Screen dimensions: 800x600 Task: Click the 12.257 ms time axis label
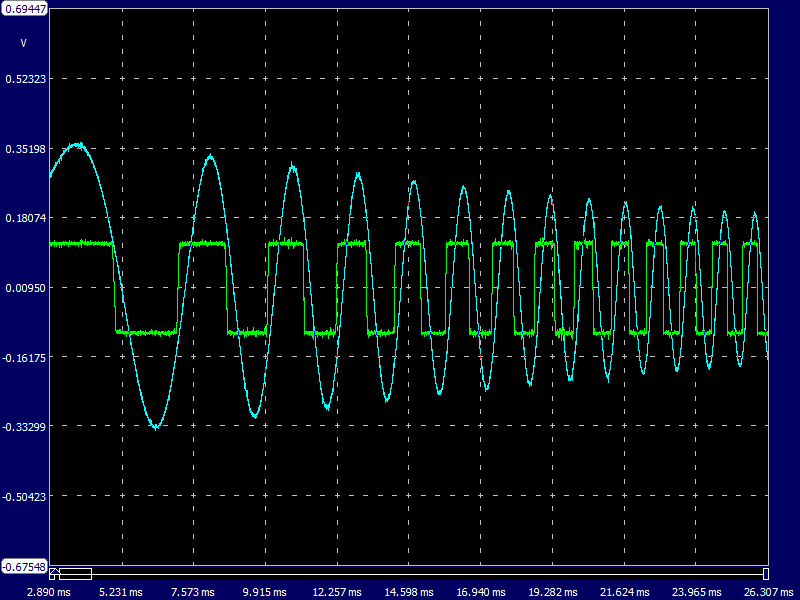[337, 592]
